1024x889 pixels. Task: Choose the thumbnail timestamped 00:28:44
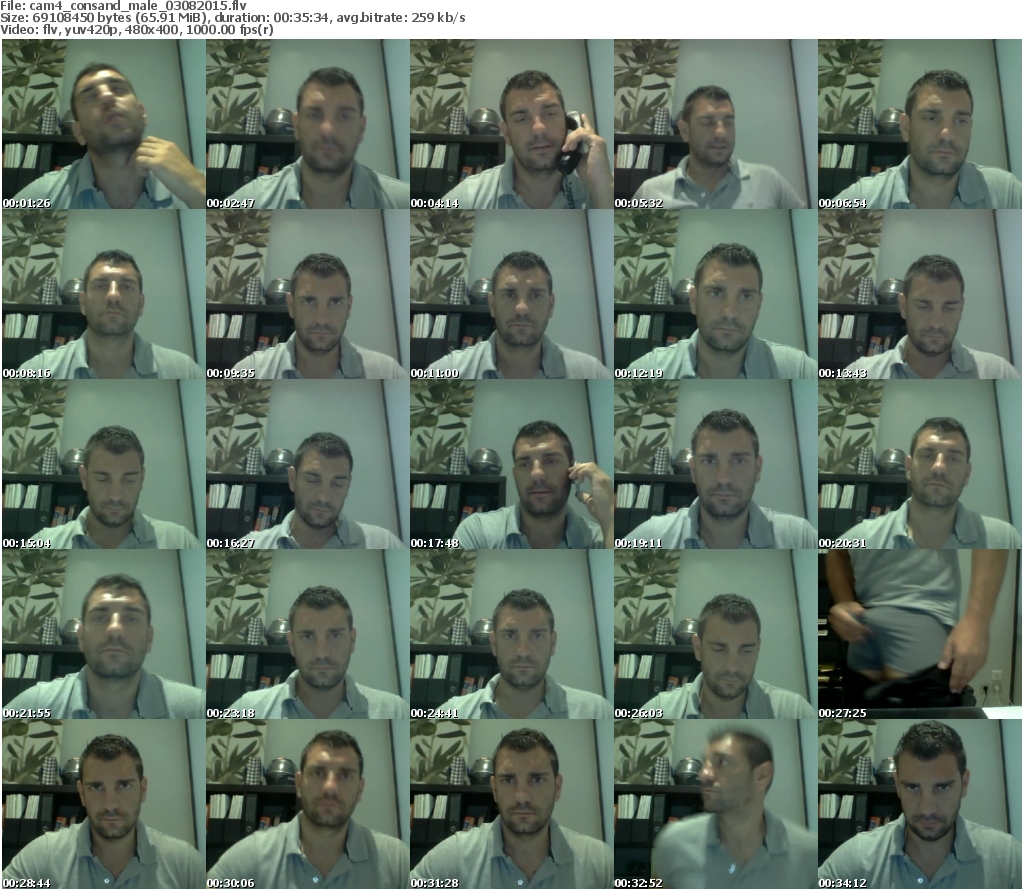(104, 804)
